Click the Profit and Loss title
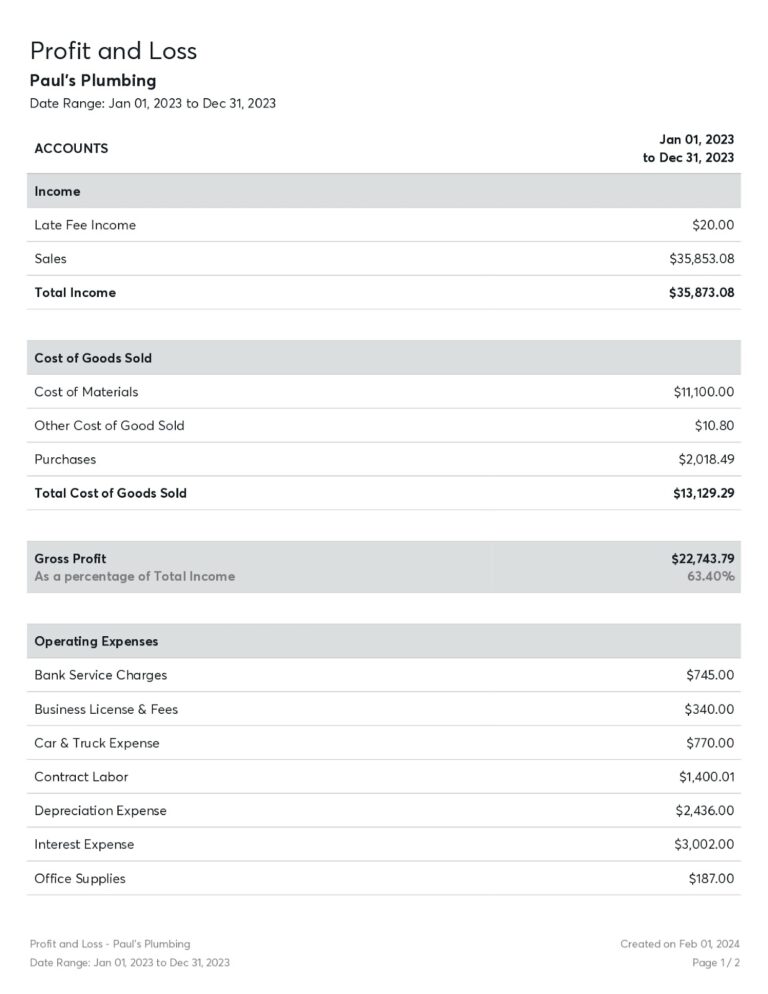768x994 pixels. (x=113, y=51)
